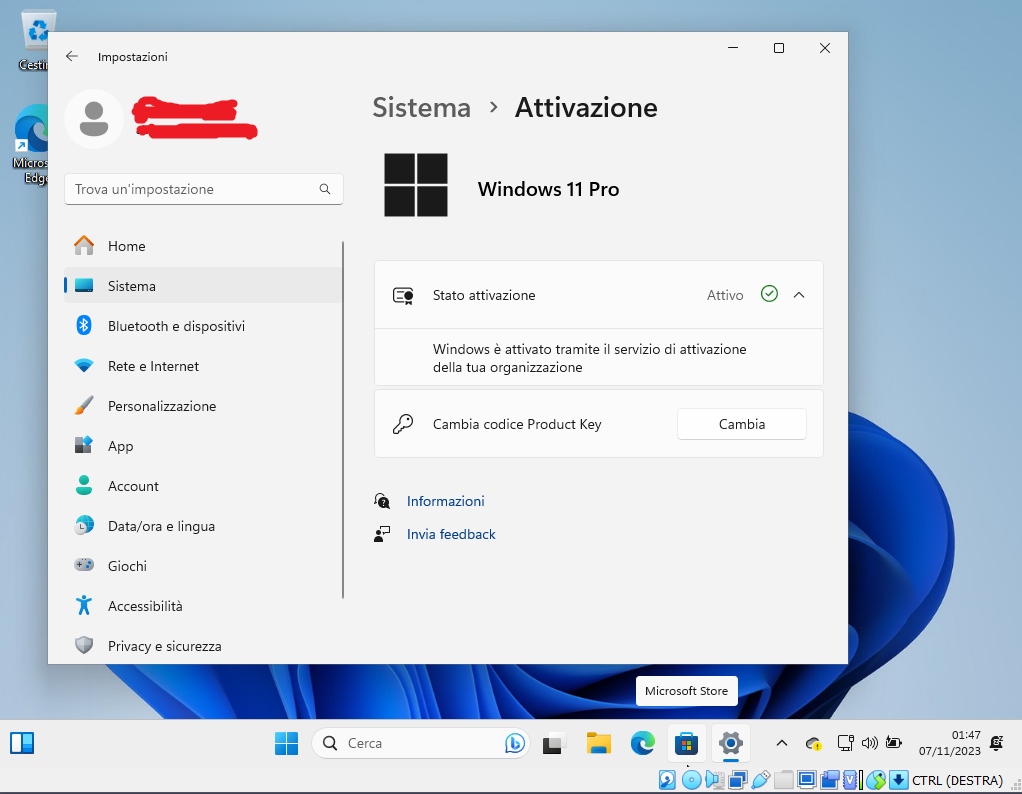Click the Recycle Bin desktop icon

coord(37,39)
